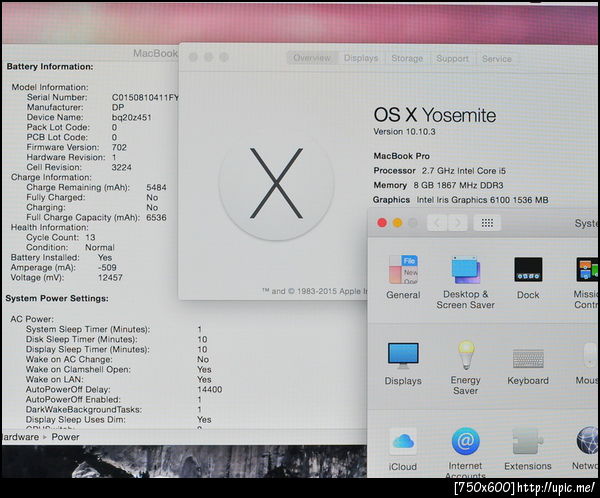Screen dimensions: 600x498
Task: Select Amperage value -509
Action: tap(107, 268)
